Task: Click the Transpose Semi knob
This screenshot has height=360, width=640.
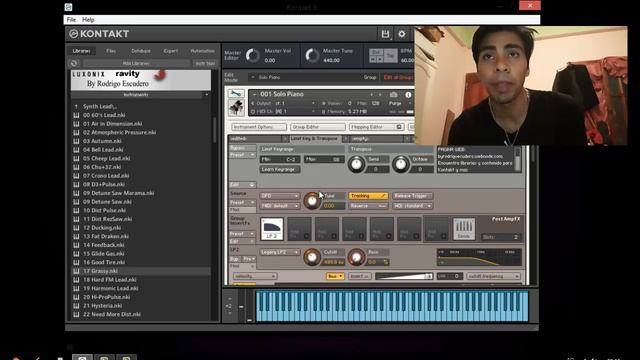Action: click(356, 164)
